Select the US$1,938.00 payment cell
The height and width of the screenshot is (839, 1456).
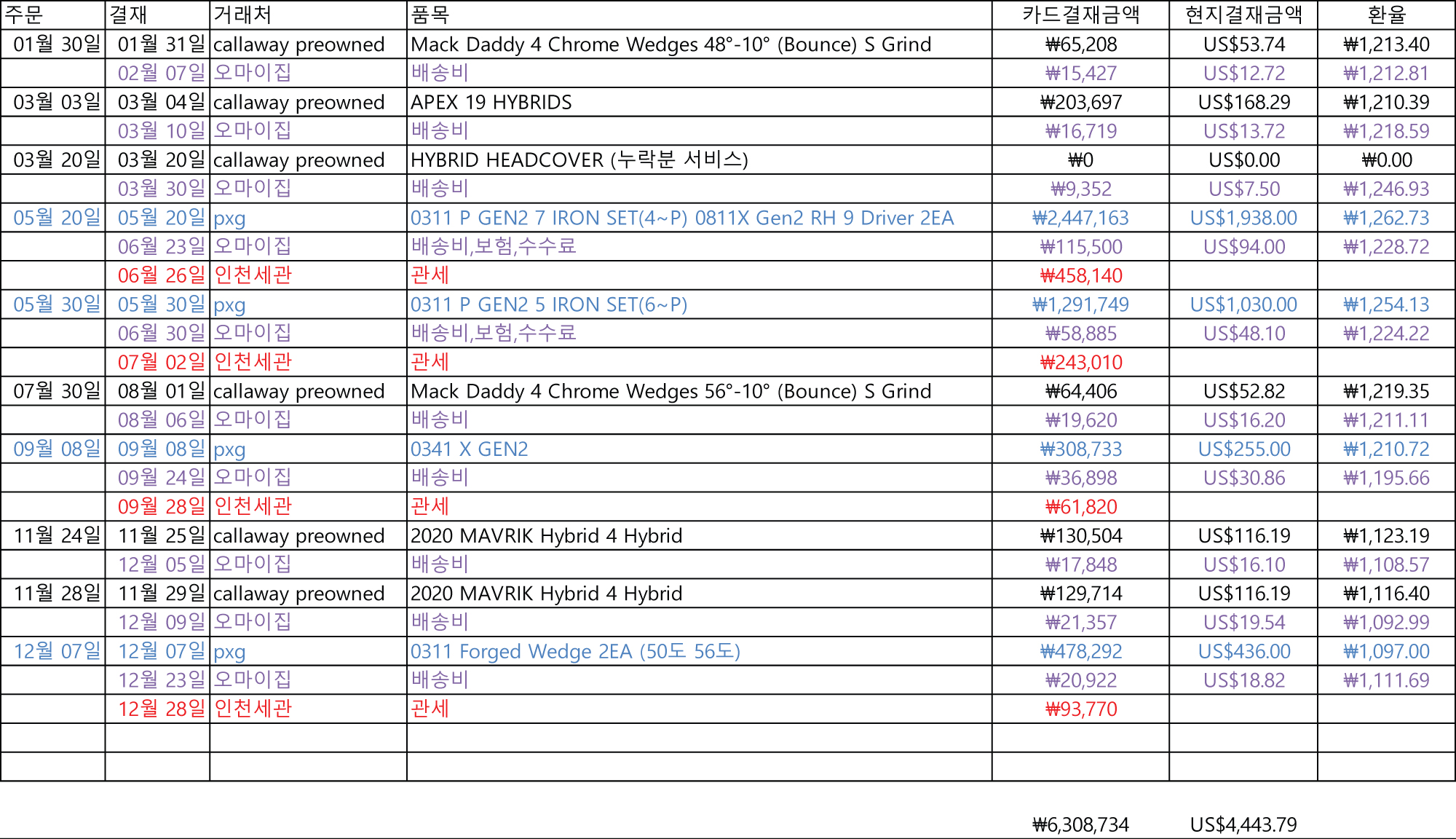click(x=1243, y=218)
